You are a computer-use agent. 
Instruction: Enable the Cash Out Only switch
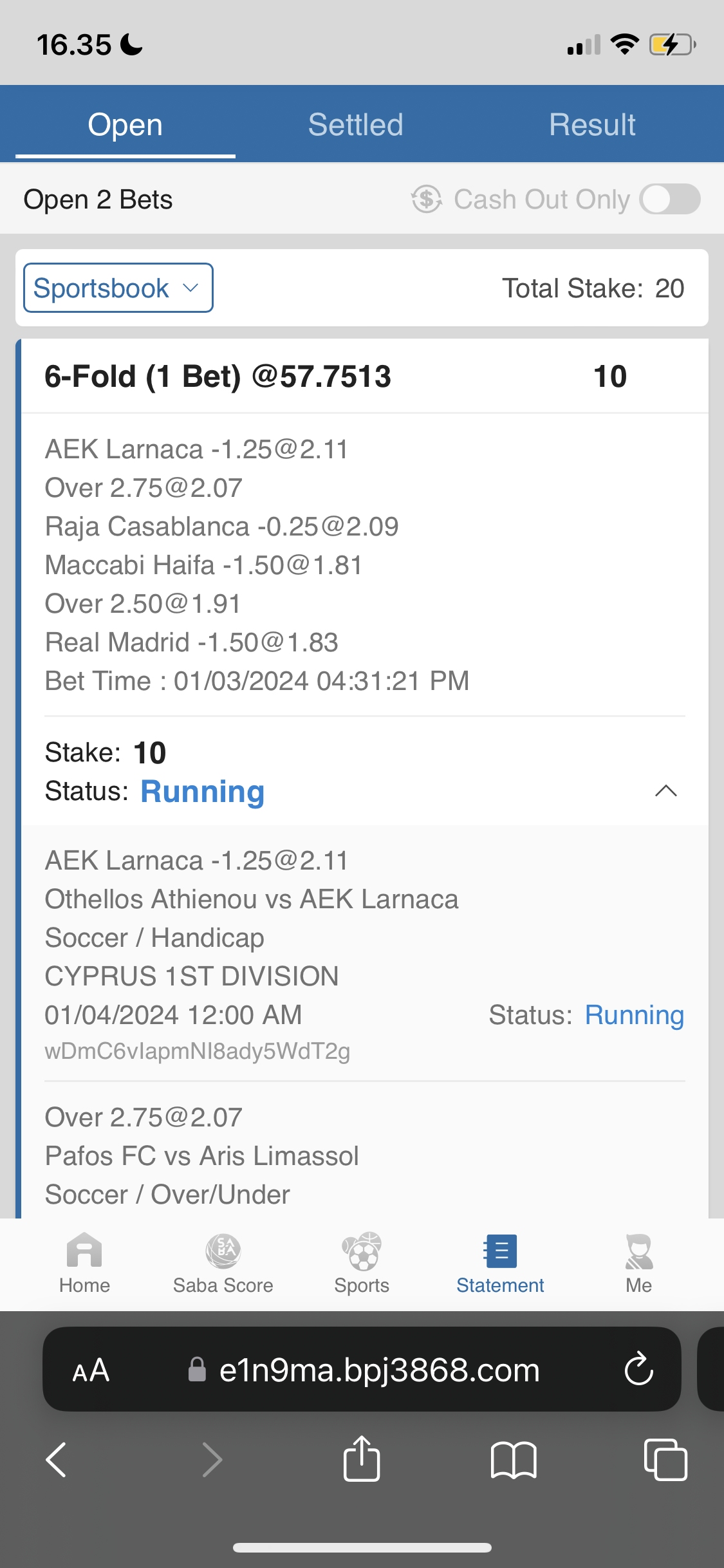[x=670, y=199]
